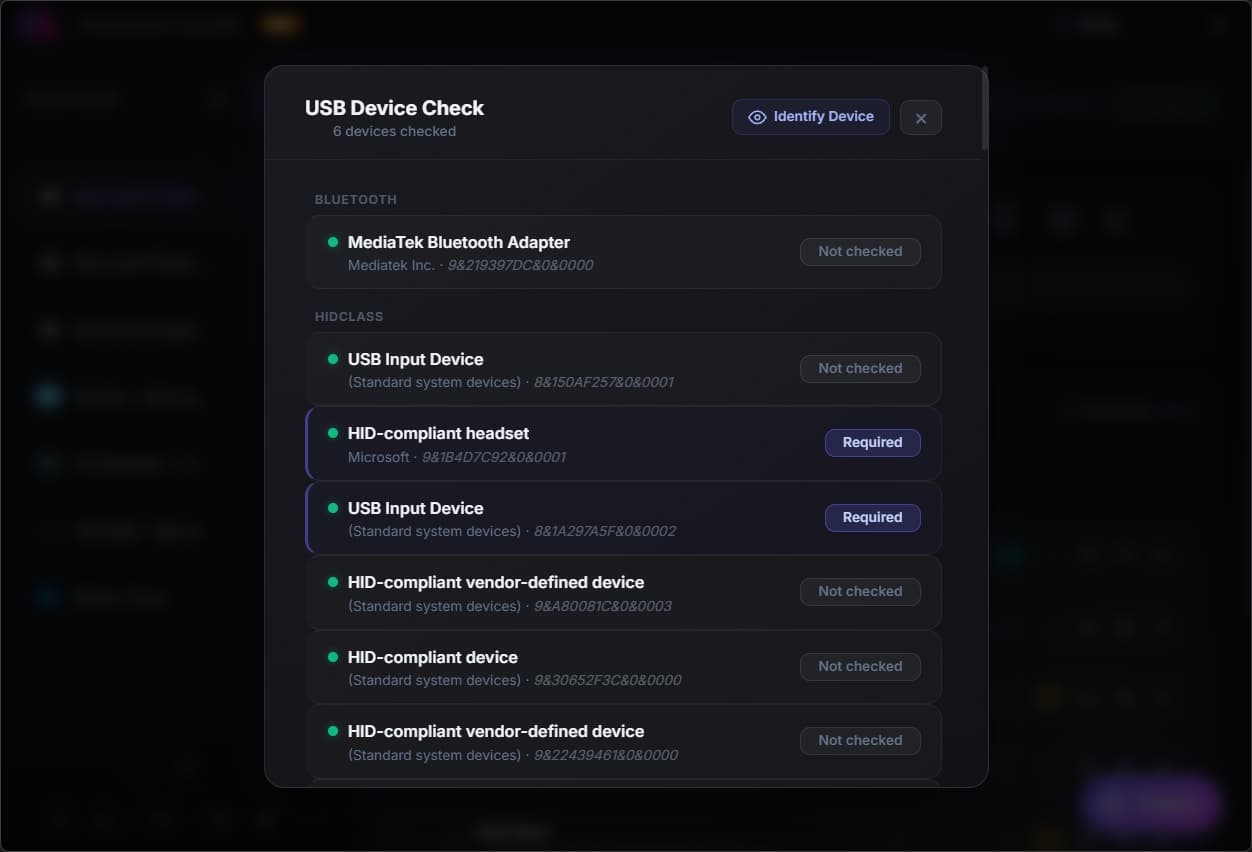
Task: Click the HIDCLASS section heading
Action: [x=349, y=316]
